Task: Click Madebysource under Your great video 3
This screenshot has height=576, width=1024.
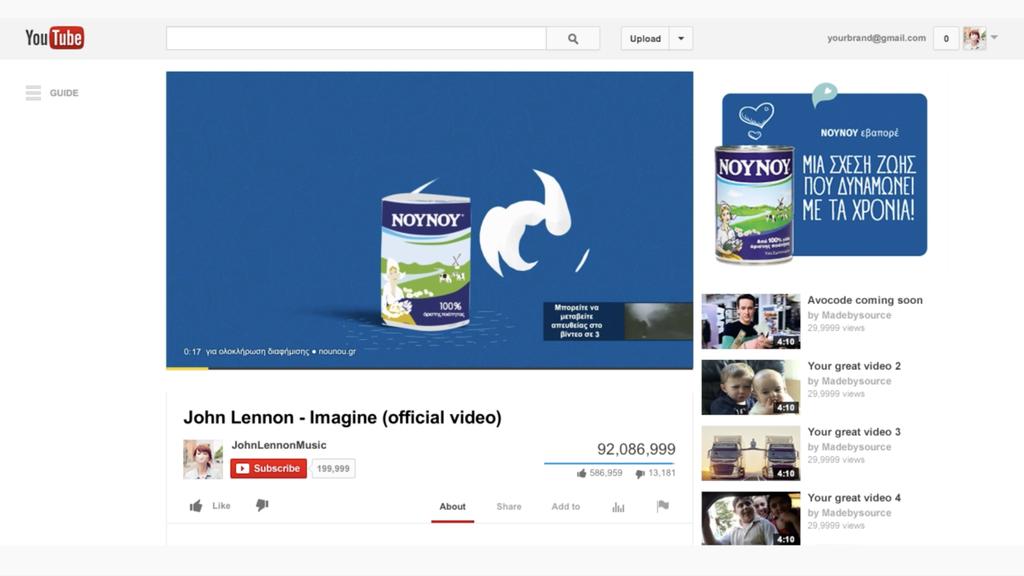Action: coord(856,447)
